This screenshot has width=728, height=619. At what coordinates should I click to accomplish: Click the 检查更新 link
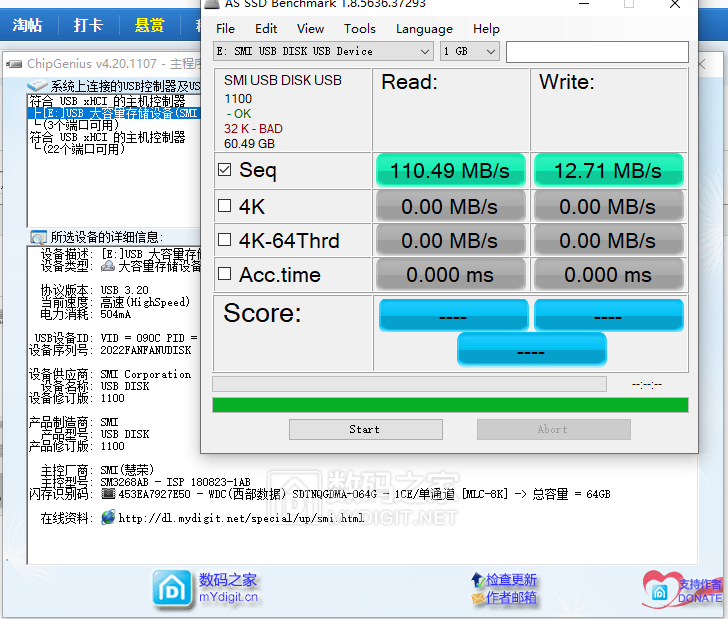511,580
